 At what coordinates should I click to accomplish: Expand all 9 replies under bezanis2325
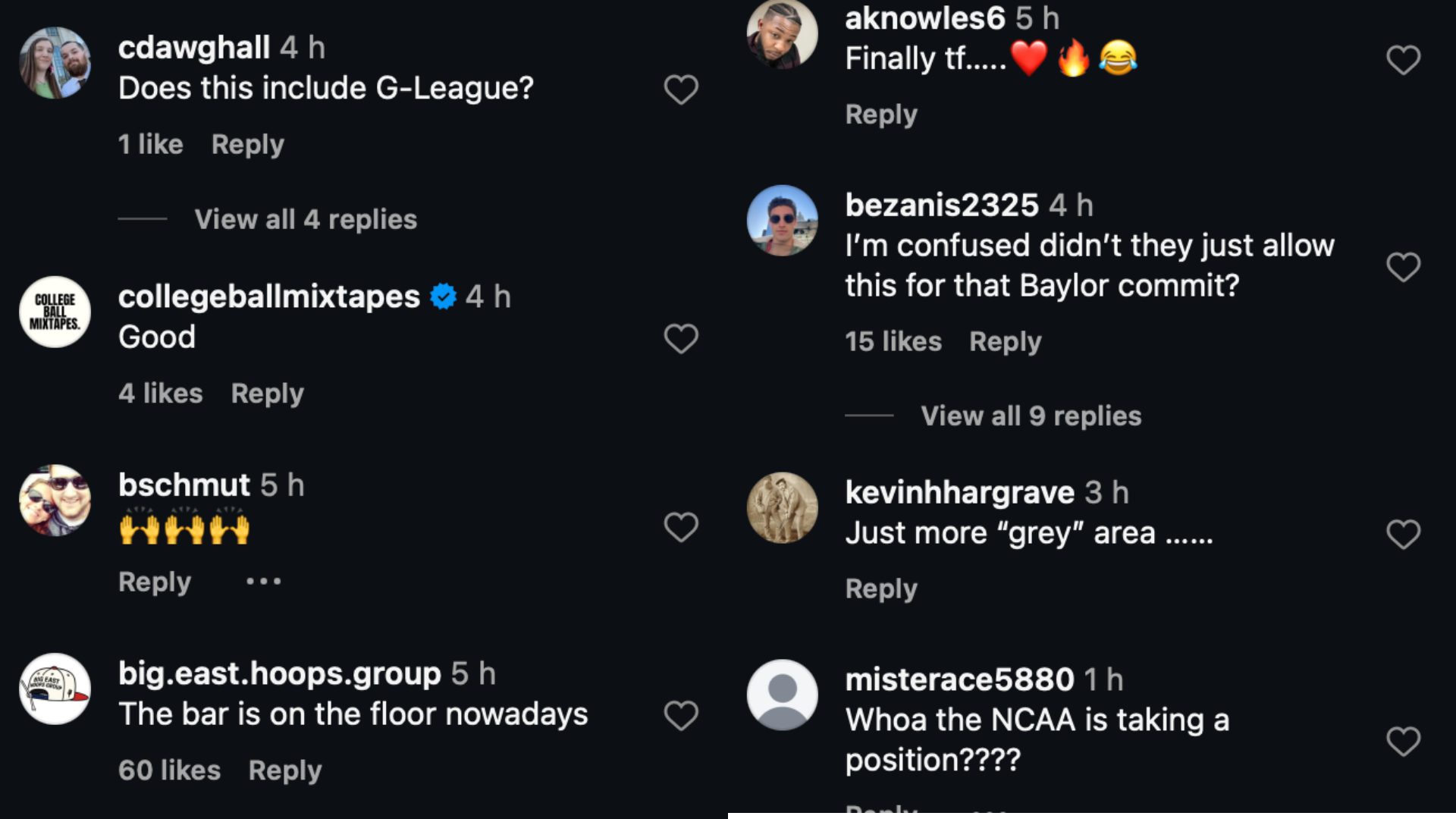click(x=1031, y=416)
